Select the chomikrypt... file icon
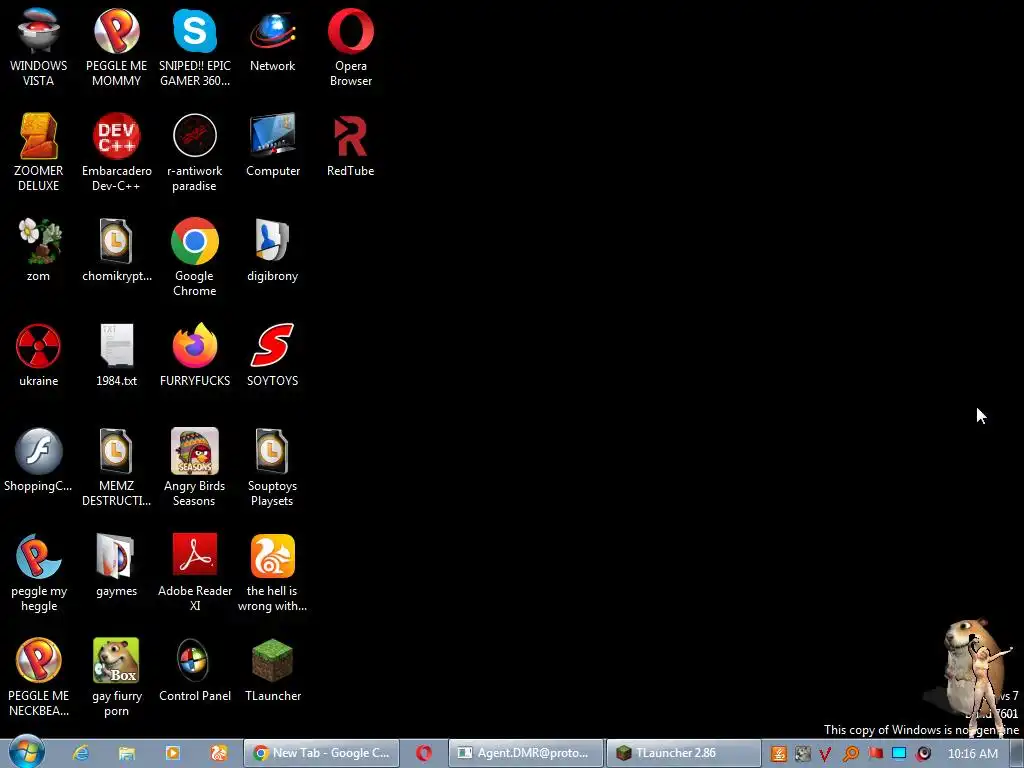The width and height of the screenshot is (1024, 768). (116, 250)
